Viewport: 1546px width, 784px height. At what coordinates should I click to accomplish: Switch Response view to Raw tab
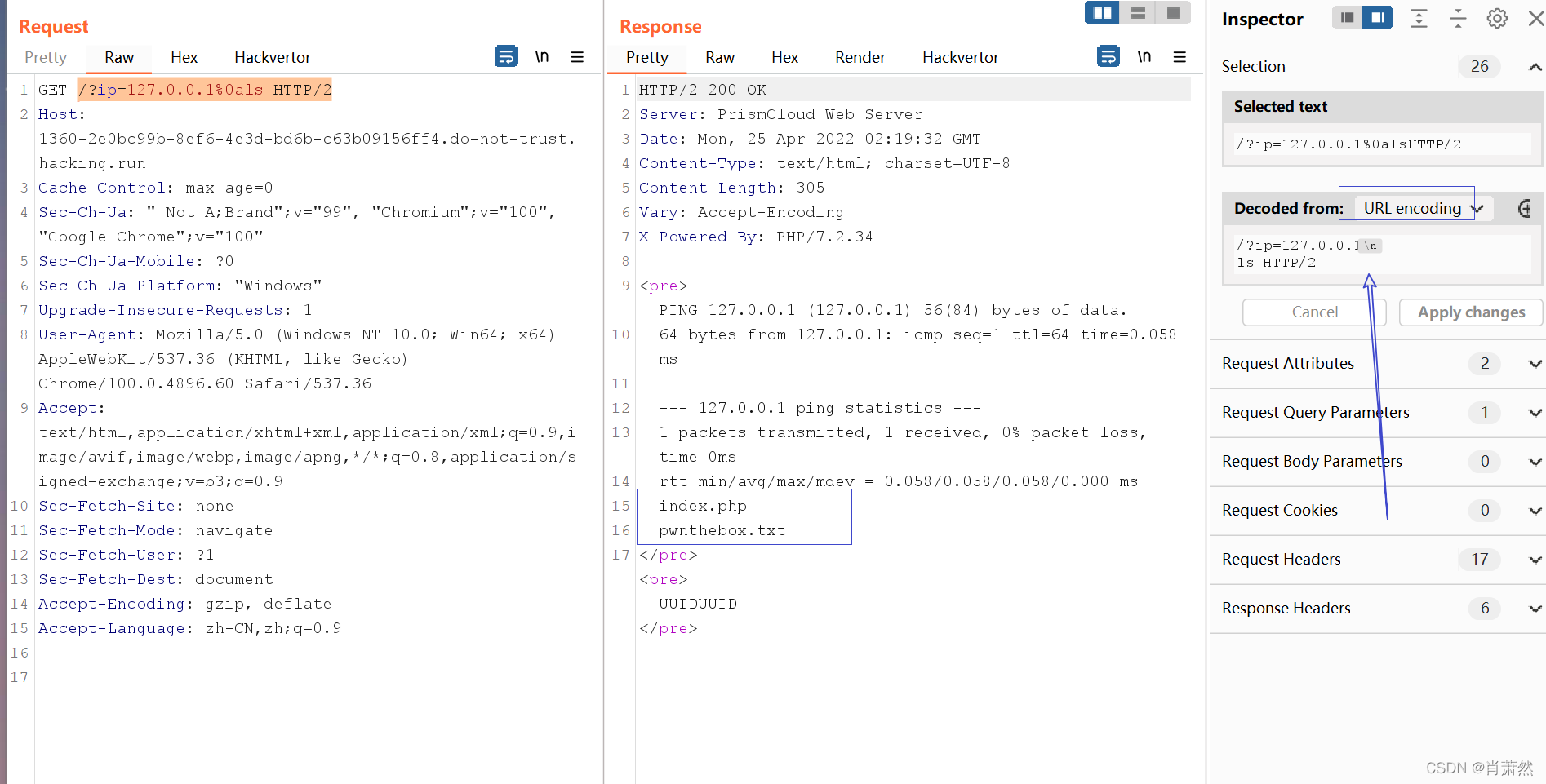point(720,57)
